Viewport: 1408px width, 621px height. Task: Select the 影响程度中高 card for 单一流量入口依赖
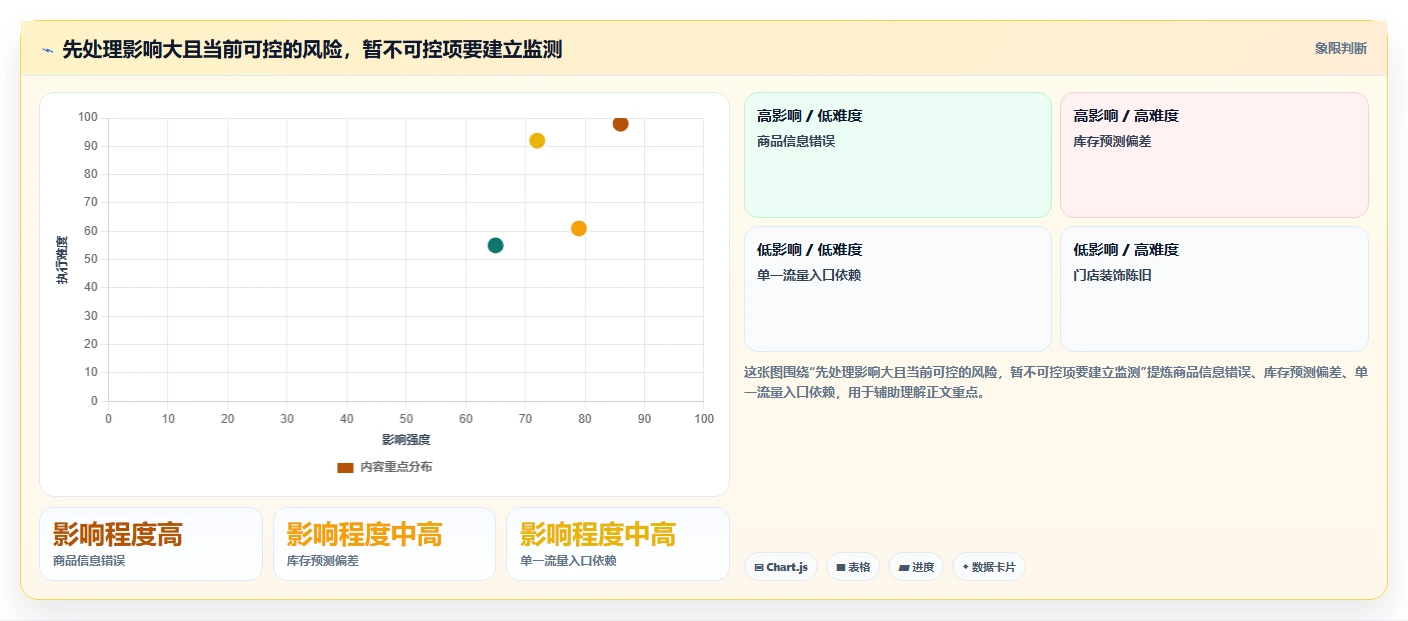click(618, 544)
